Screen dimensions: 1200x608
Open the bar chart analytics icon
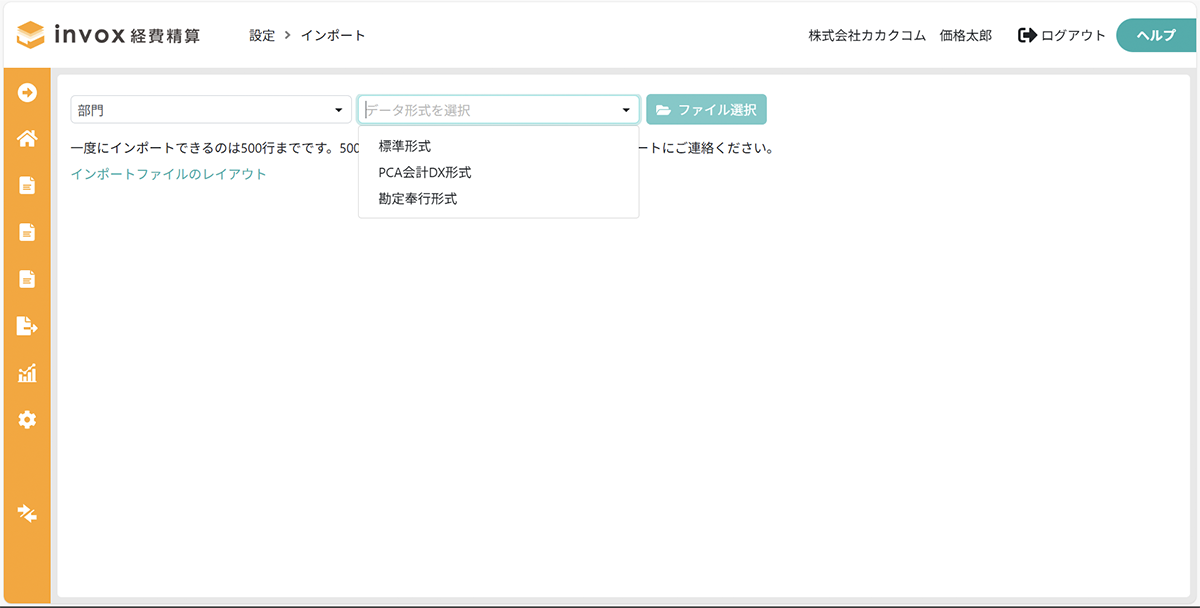tap(27, 373)
